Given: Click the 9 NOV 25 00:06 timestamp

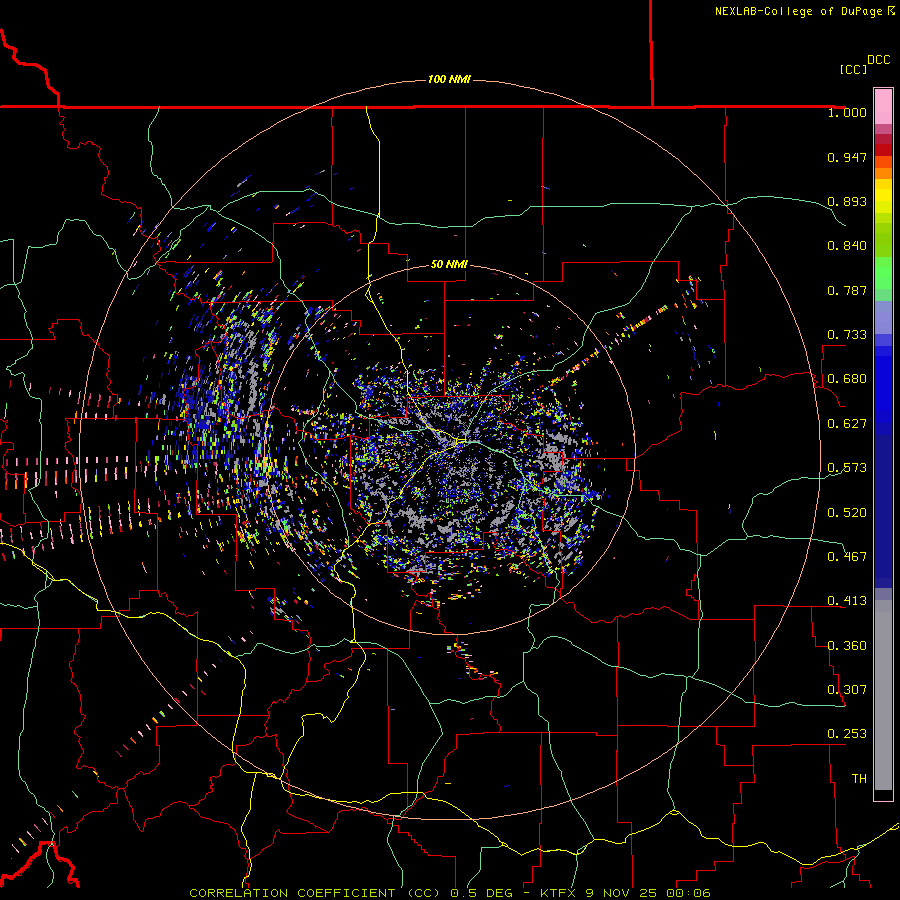Looking at the screenshot, I should click(649, 893).
